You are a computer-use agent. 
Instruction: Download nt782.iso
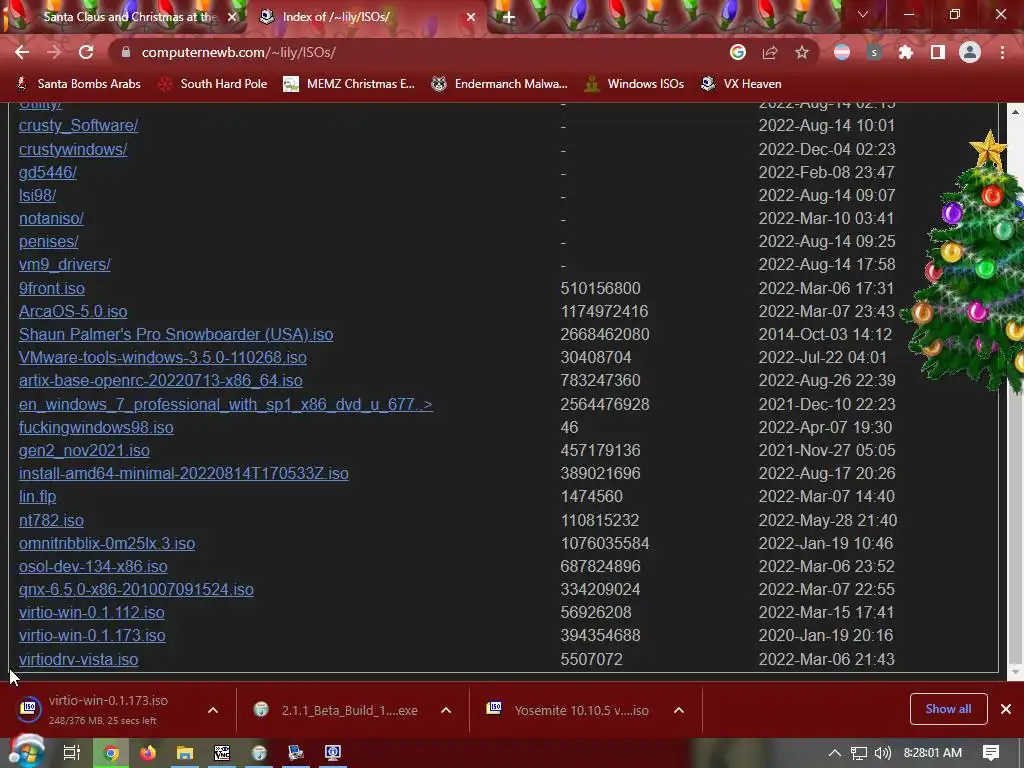[51, 520]
